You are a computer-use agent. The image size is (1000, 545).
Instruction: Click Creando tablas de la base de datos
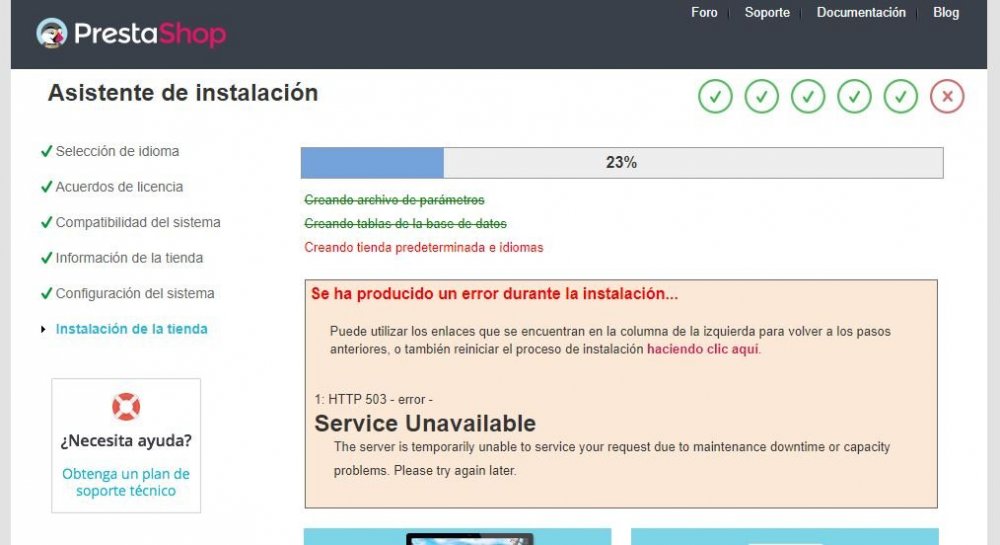pos(406,224)
